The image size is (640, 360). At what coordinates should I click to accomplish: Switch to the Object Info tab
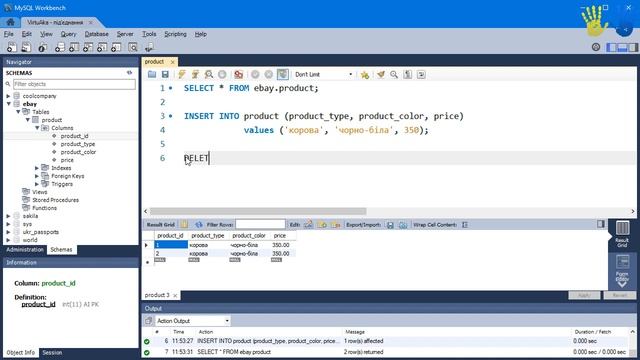click(21, 352)
